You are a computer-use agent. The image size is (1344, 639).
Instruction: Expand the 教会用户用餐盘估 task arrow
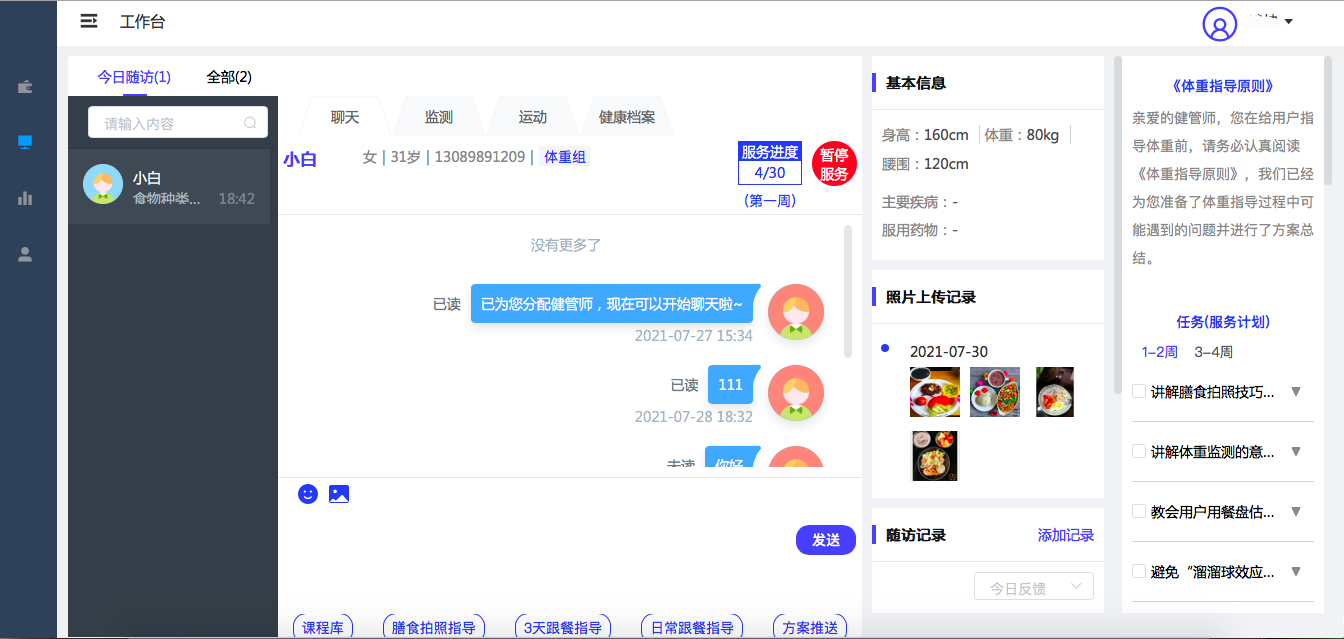tap(1296, 511)
